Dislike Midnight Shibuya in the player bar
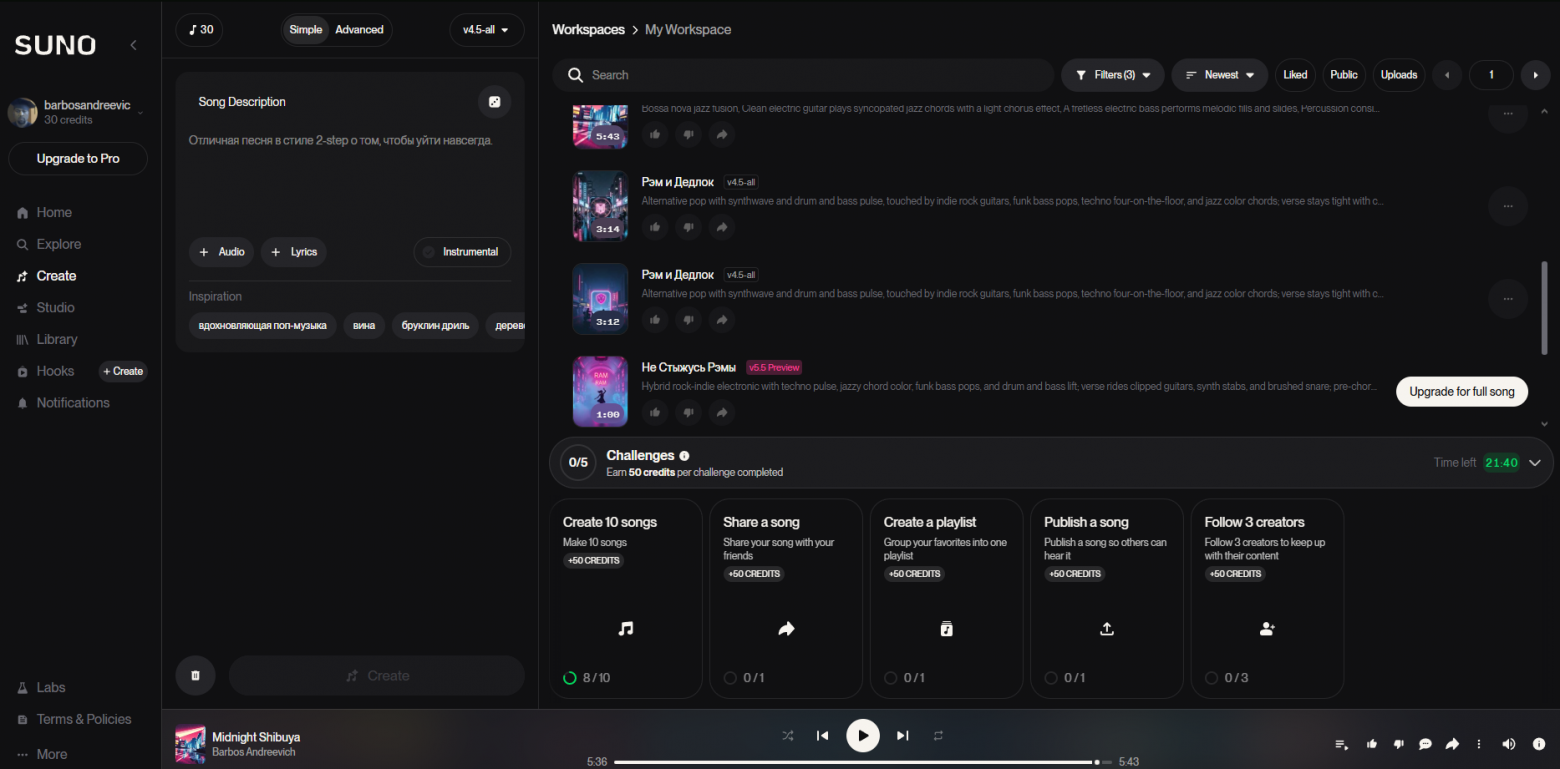The width and height of the screenshot is (1560, 769). [x=1399, y=744]
